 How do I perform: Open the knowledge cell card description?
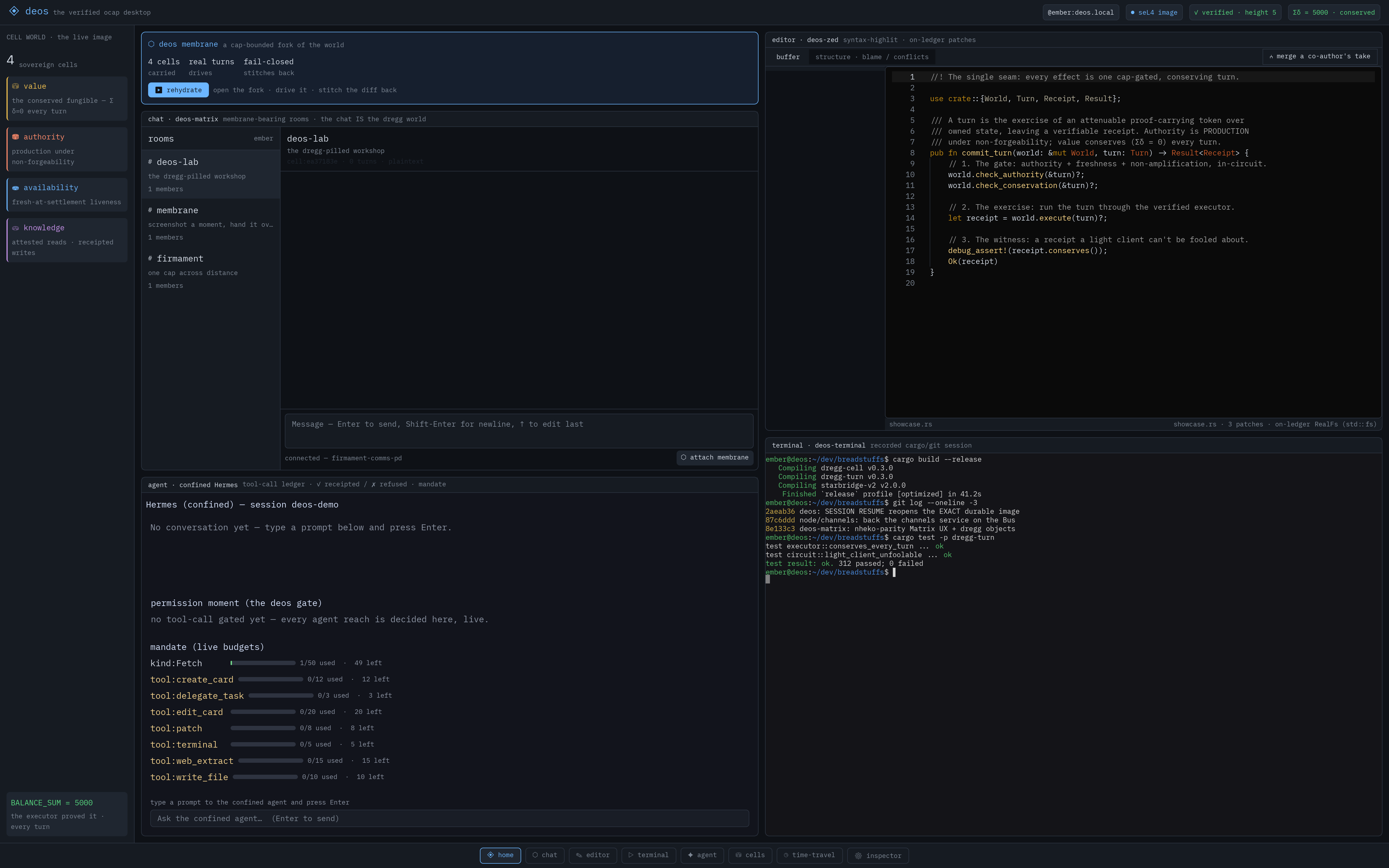coord(63,247)
